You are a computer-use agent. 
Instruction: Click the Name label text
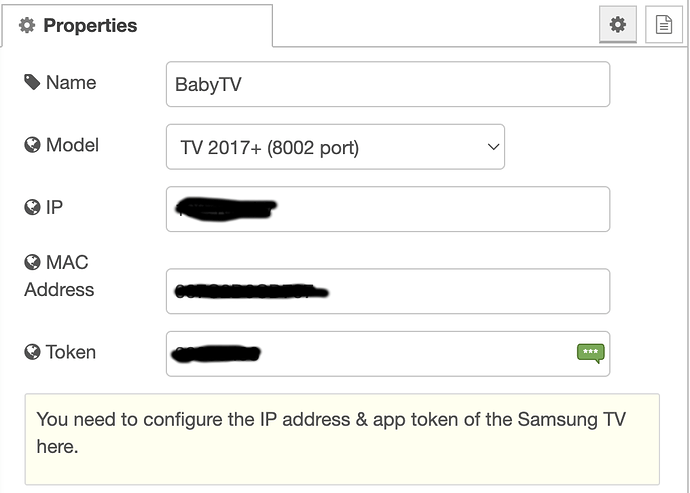(x=71, y=82)
